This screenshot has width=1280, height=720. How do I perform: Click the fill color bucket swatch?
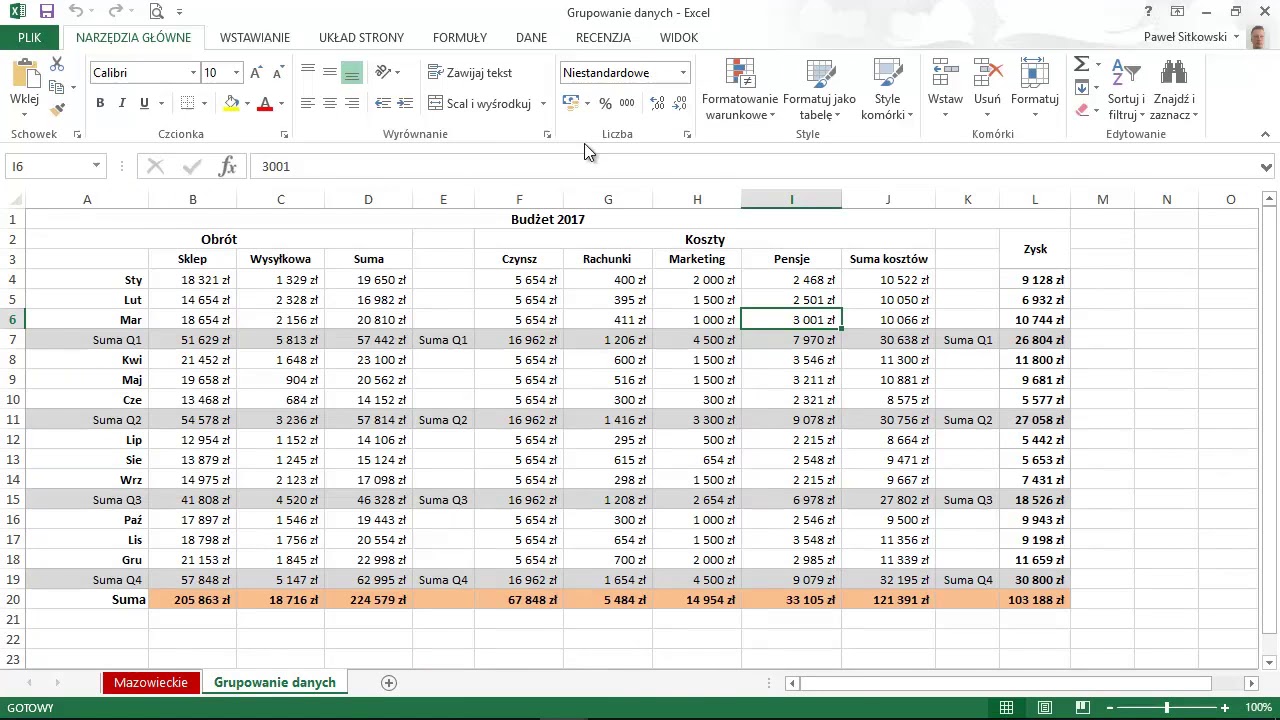point(232,103)
